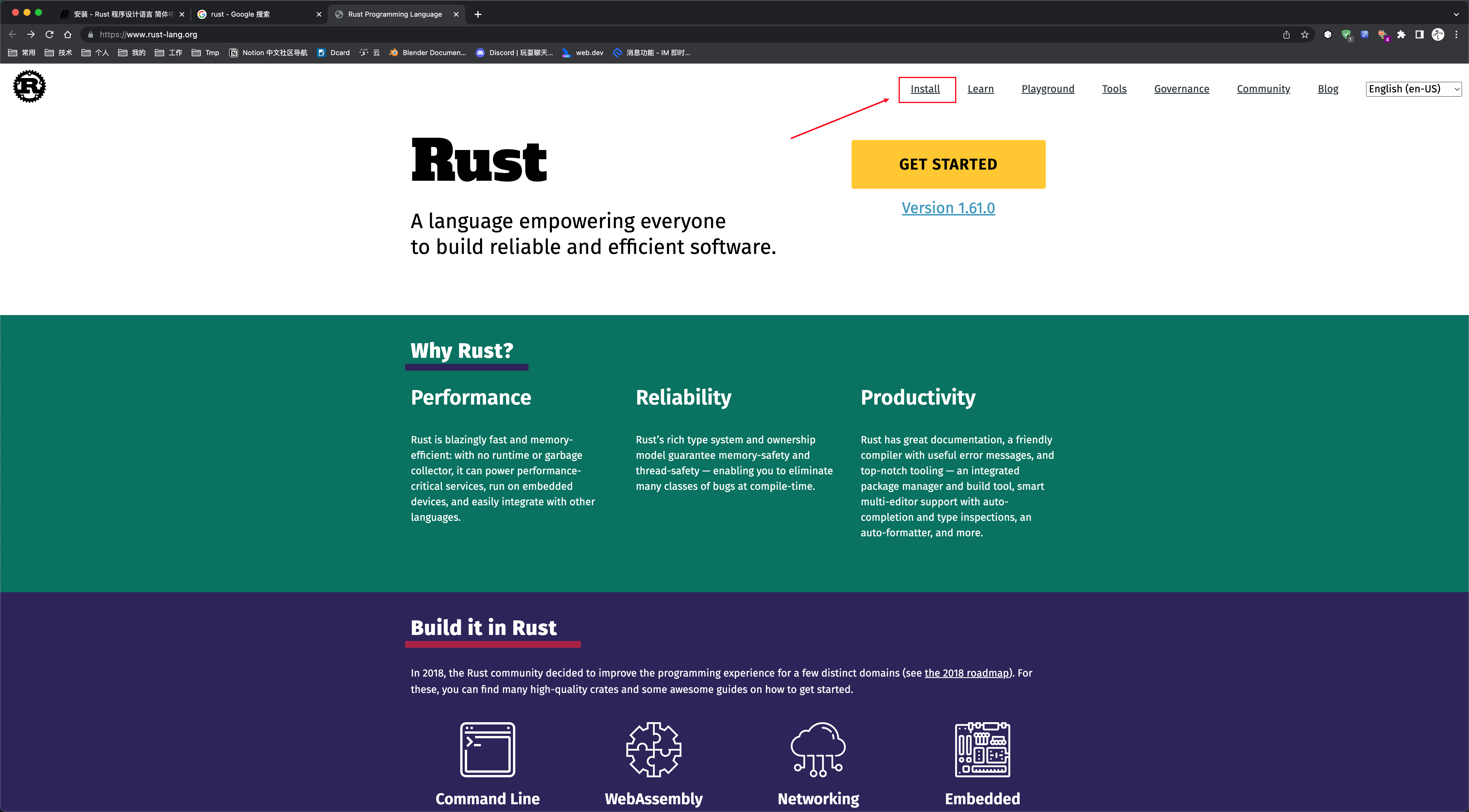This screenshot has width=1469, height=812.
Task: Click the Command Line terminal icon
Action: click(487, 749)
